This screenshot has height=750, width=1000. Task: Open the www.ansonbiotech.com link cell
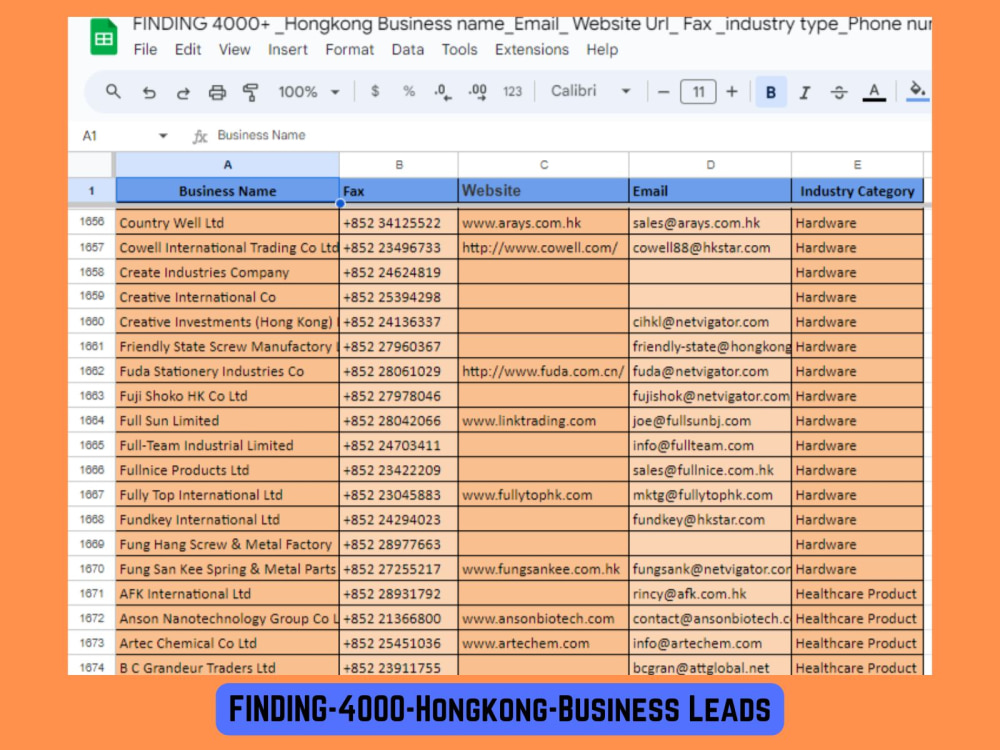tap(543, 619)
